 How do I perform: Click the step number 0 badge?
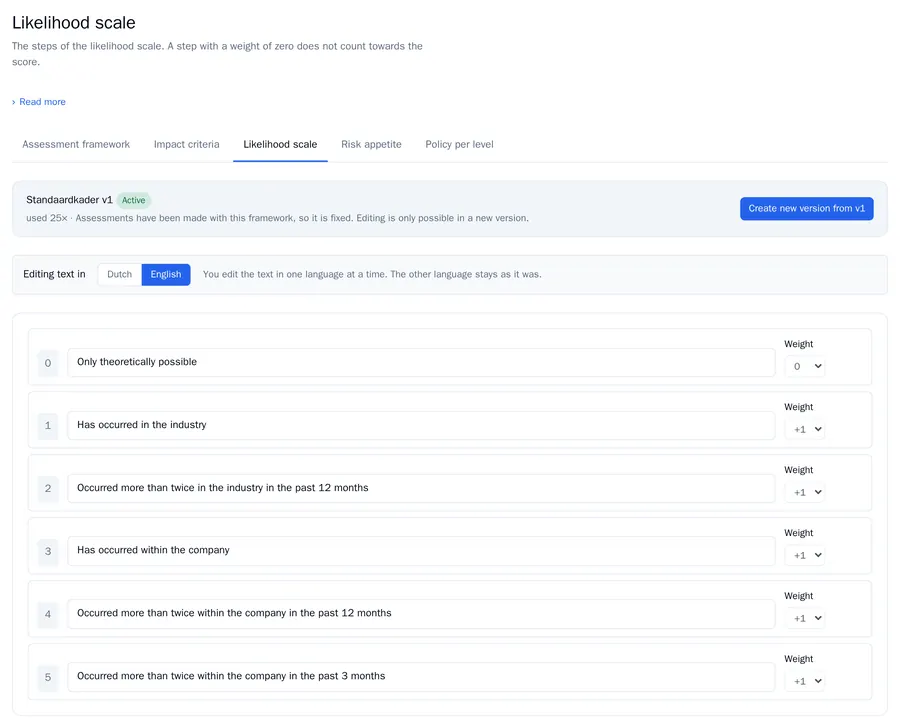[48, 363]
